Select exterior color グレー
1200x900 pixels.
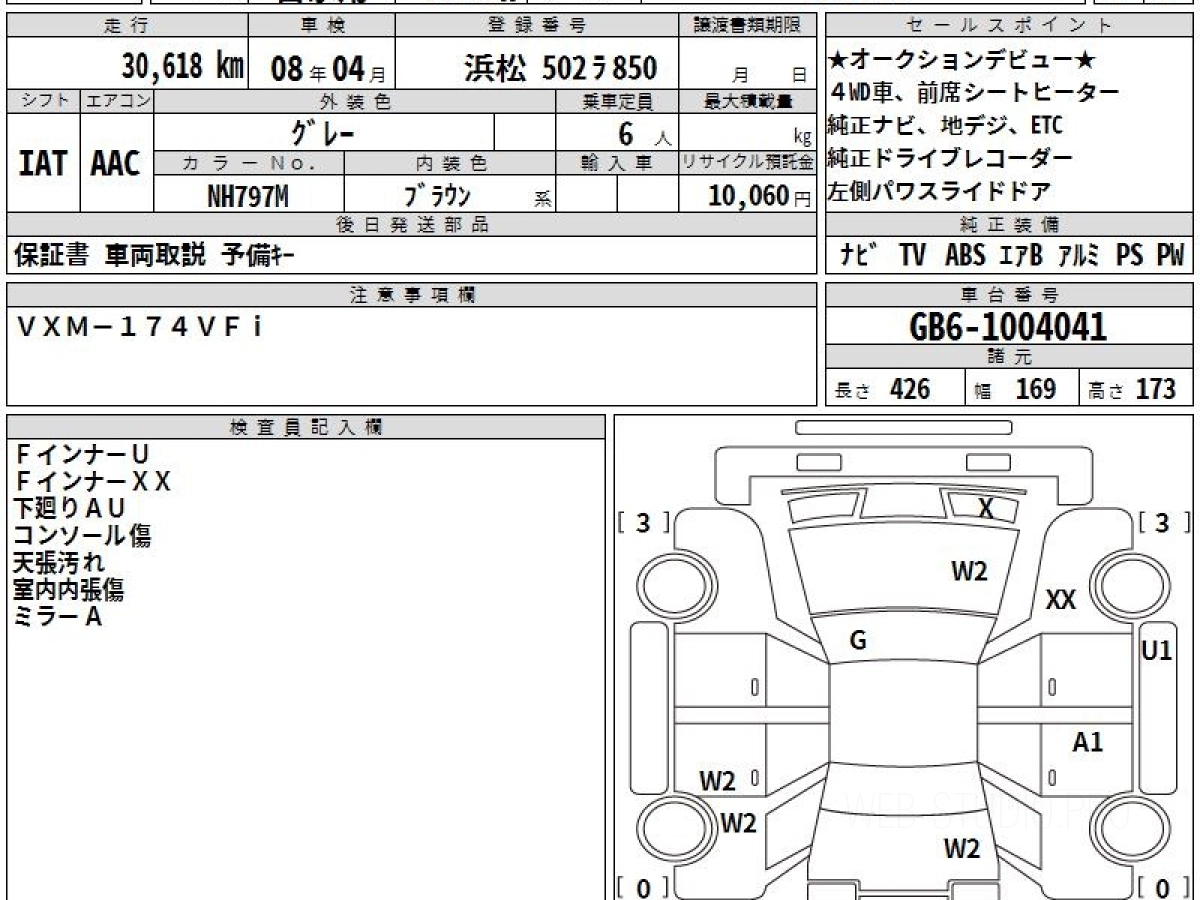tap(322, 132)
